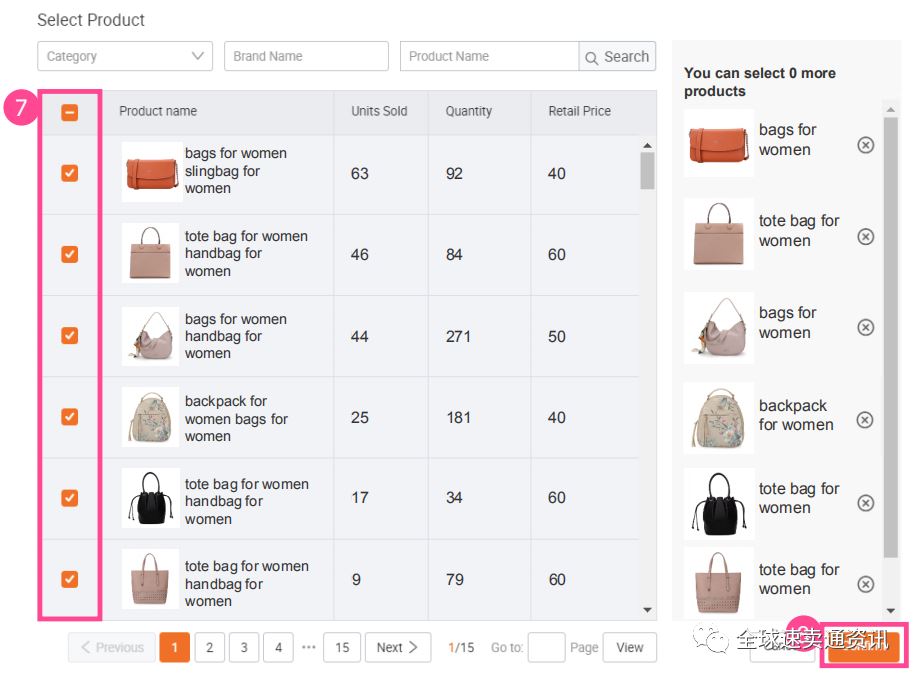Viewport: 919px width, 680px height.
Task: Open page 2 of results
Action: click(209, 647)
